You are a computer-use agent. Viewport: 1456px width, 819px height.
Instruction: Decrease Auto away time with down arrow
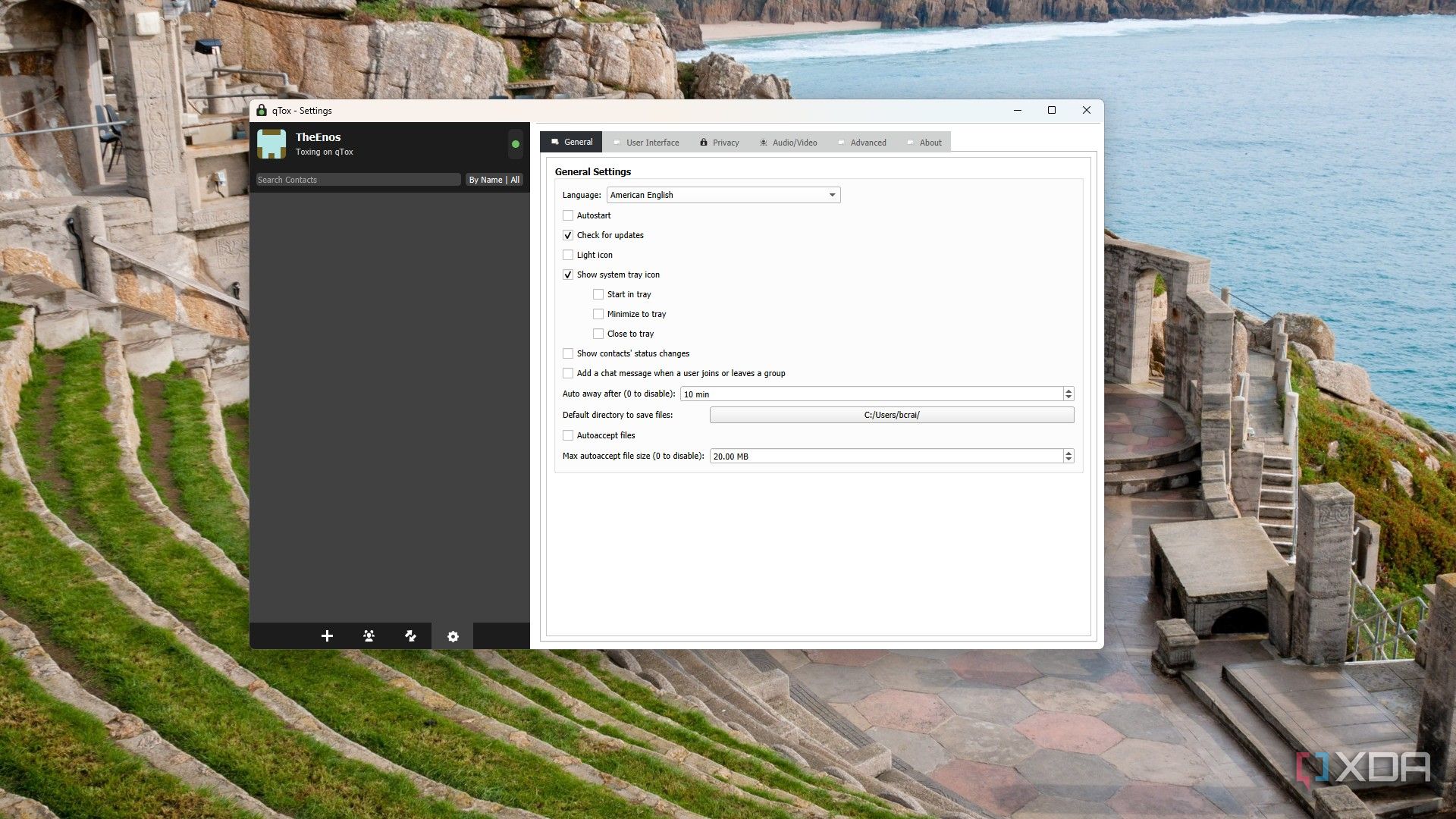[x=1068, y=397]
